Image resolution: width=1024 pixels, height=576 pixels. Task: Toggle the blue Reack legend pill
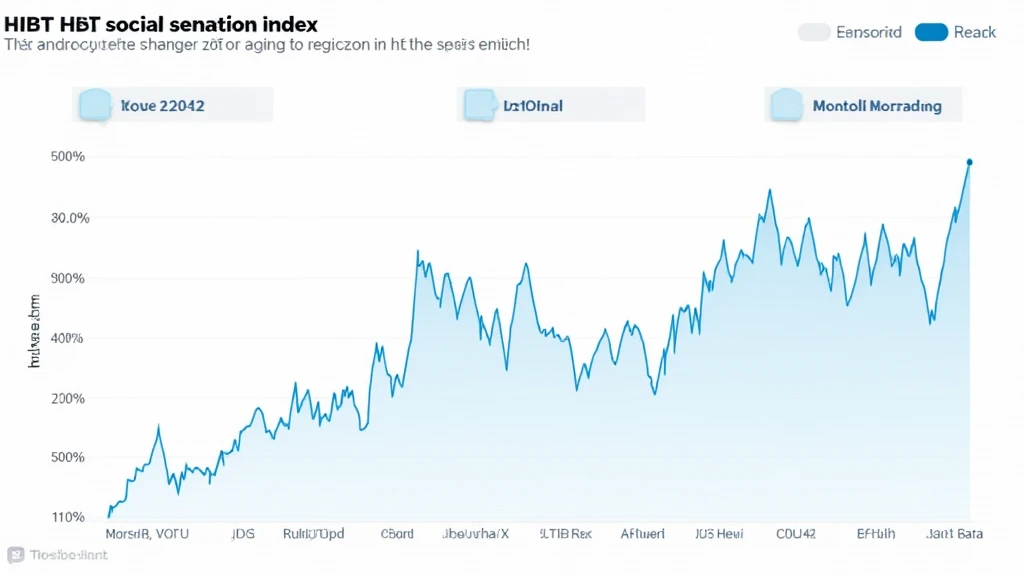(931, 32)
